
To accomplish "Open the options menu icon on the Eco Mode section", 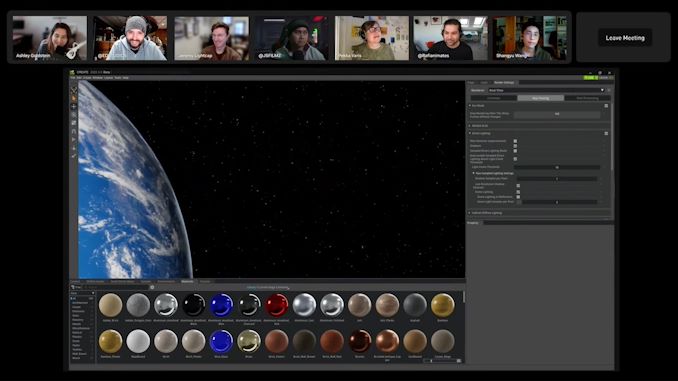I will (x=606, y=106).
